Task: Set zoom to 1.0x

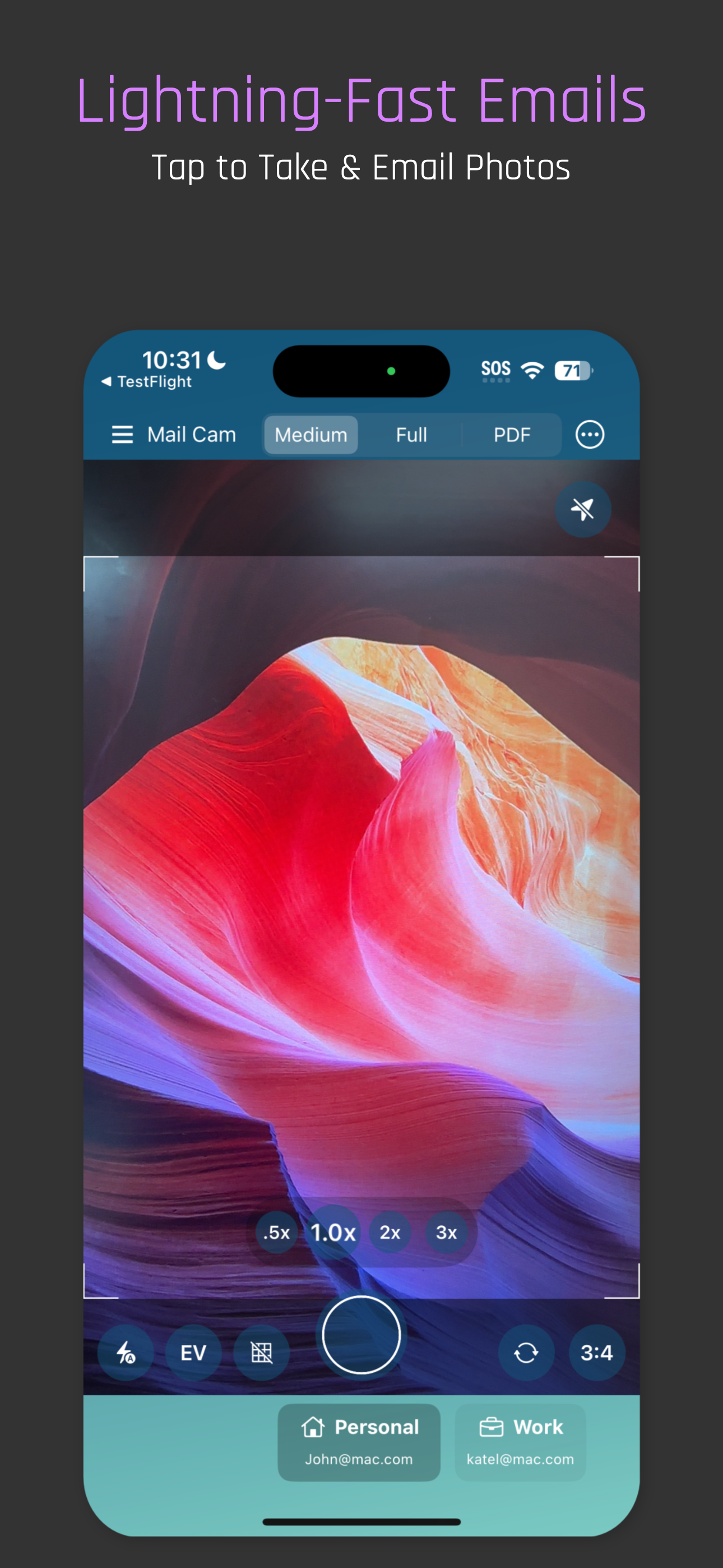Action: pyautogui.click(x=333, y=1233)
